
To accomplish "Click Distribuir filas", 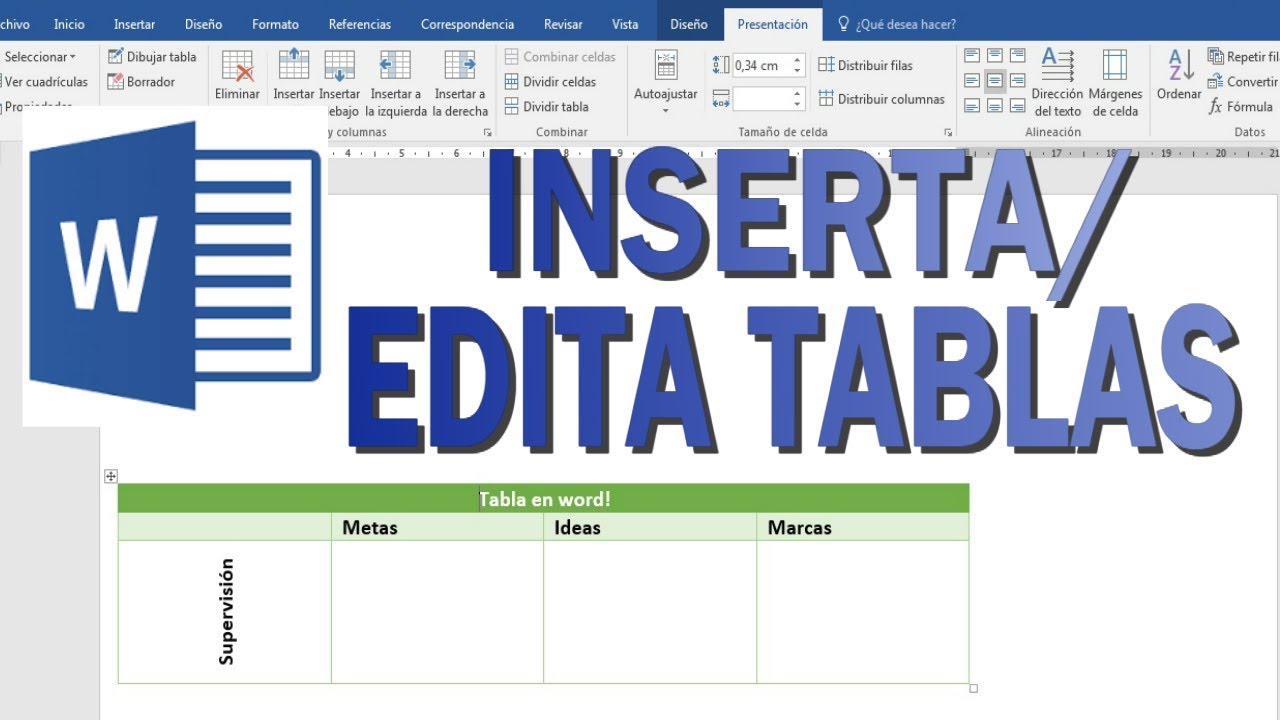I will [x=866, y=65].
